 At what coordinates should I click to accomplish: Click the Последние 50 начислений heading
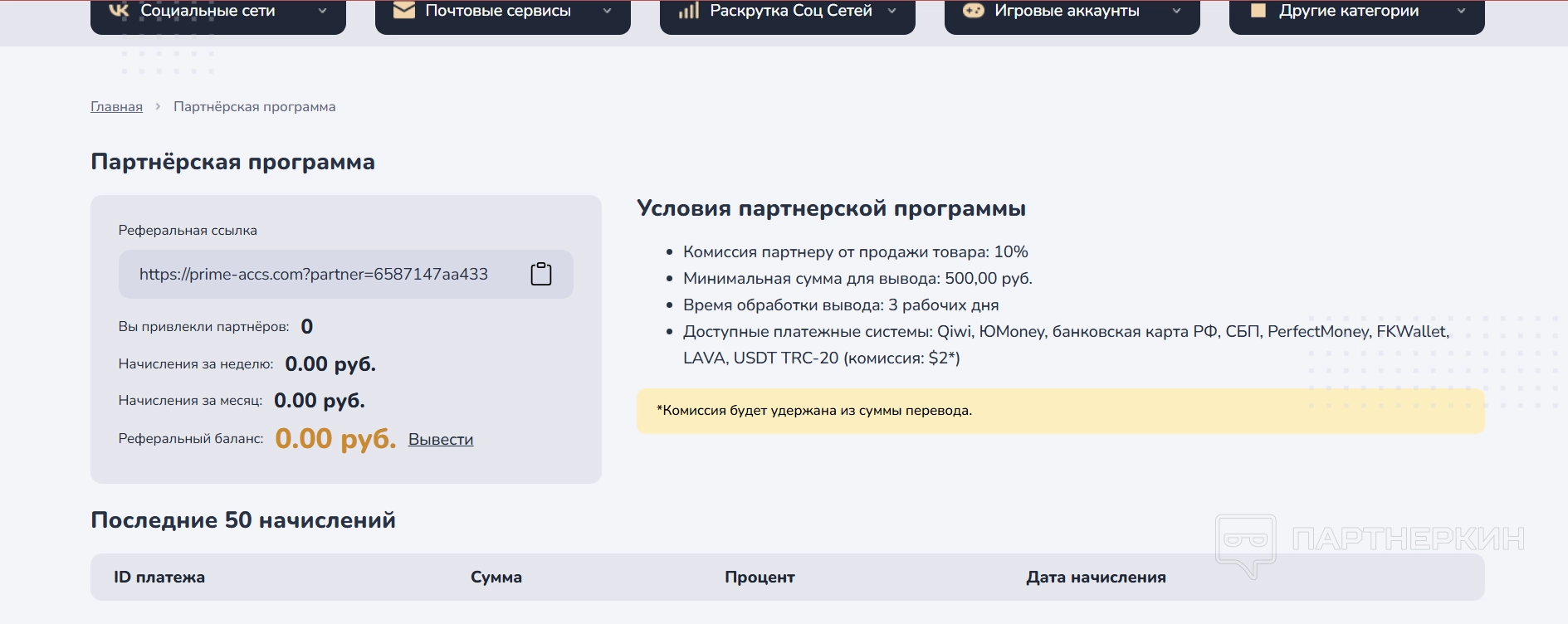[243, 519]
